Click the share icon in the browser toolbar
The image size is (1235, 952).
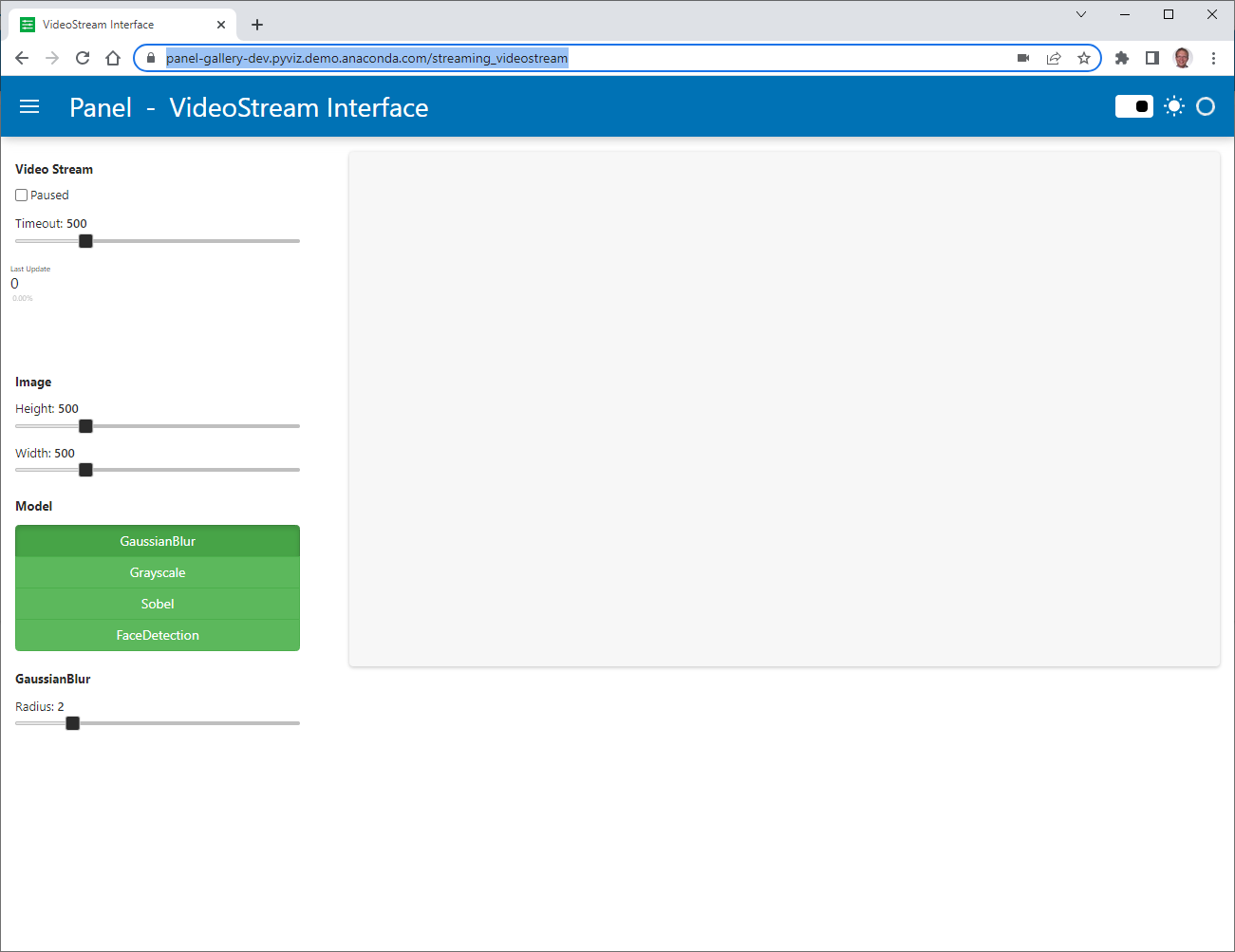pyautogui.click(x=1054, y=58)
